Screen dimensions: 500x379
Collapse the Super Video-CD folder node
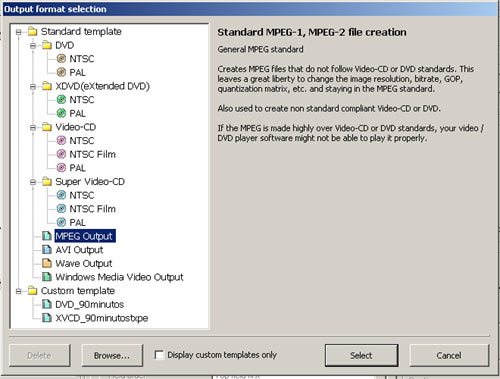[x=33, y=182]
